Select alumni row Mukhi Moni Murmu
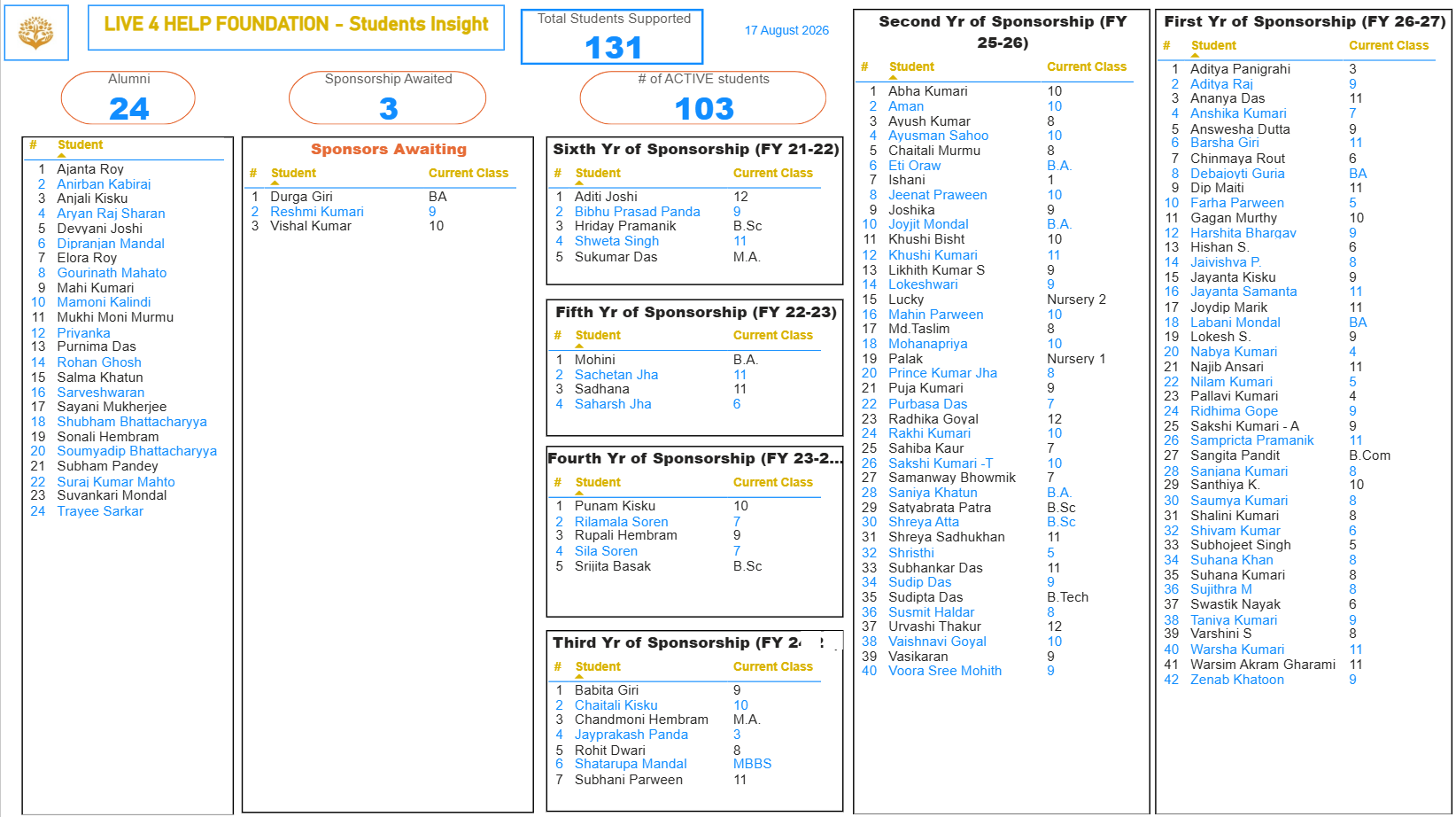The height and width of the screenshot is (817, 1456). click(124, 317)
